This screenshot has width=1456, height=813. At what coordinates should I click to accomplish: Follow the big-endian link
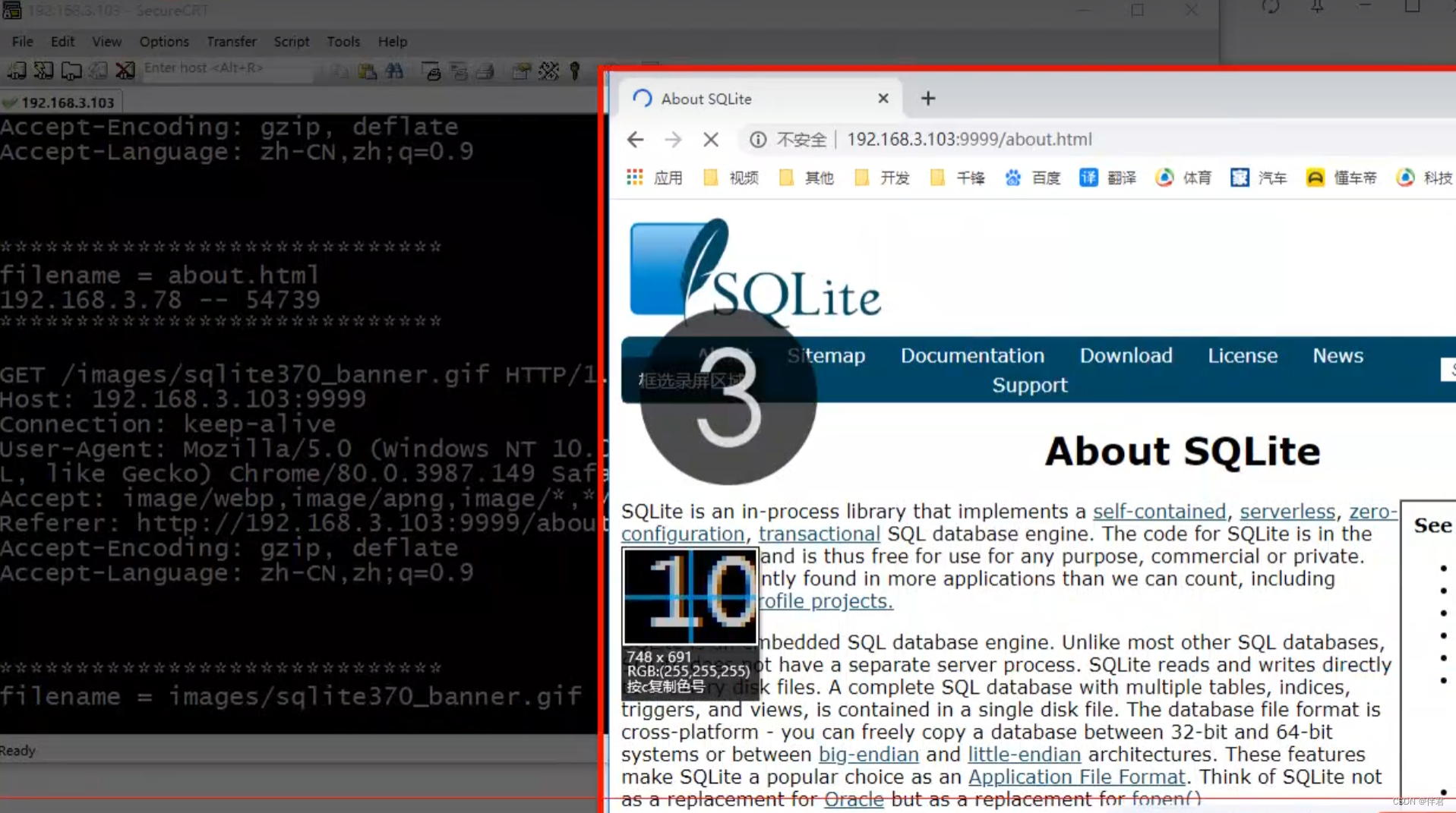pyautogui.click(x=868, y=755)
